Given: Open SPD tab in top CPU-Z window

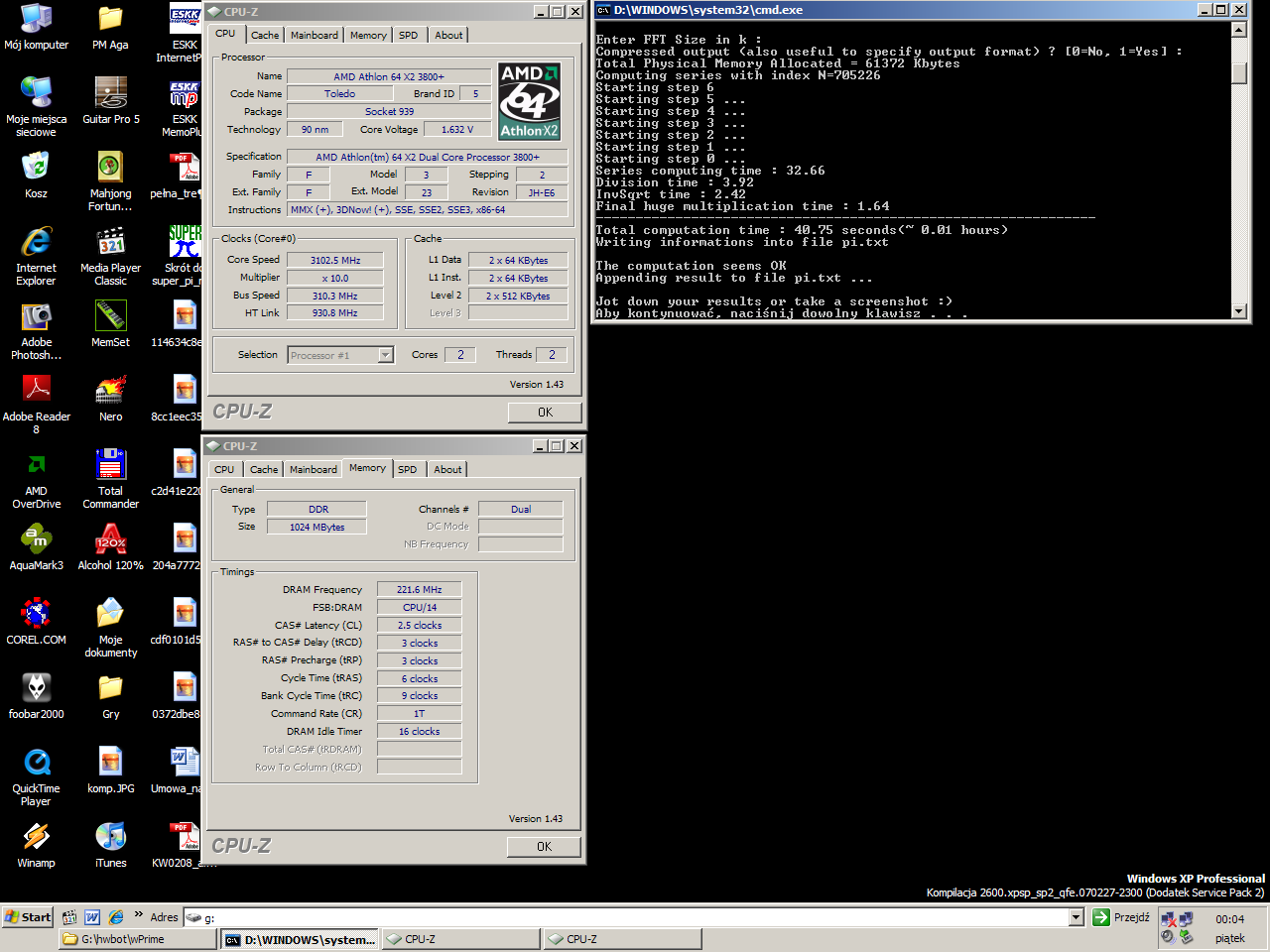Looking at the screenshot, I should (409, 35).
